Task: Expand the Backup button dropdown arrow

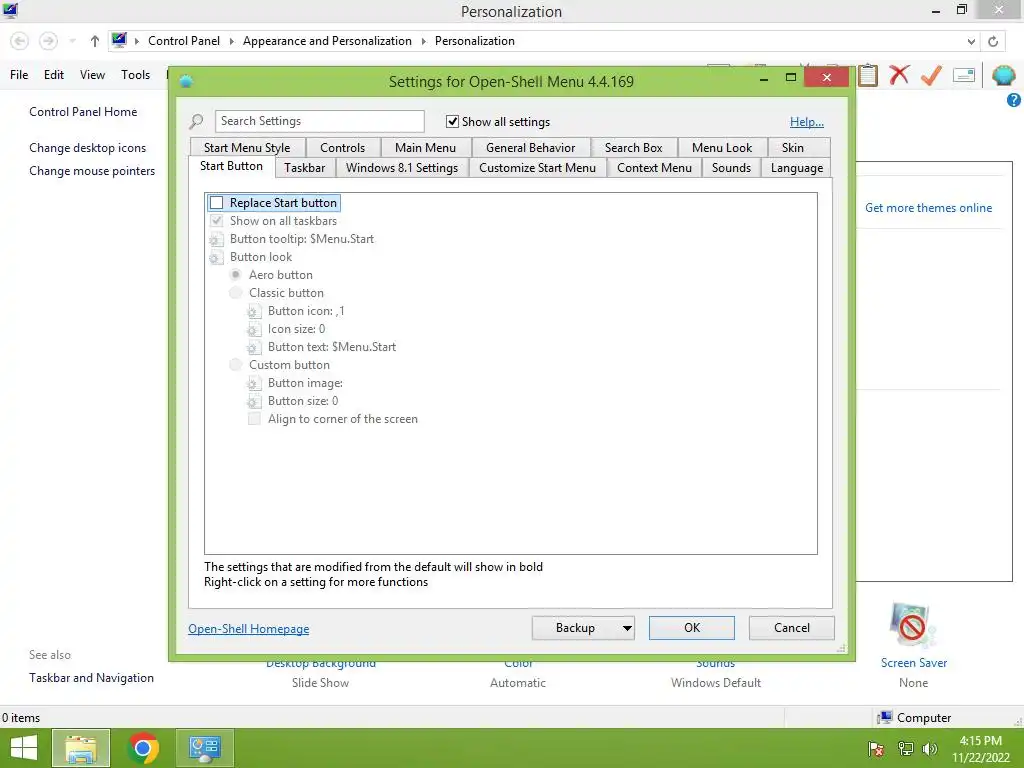Action: (627, 628)
